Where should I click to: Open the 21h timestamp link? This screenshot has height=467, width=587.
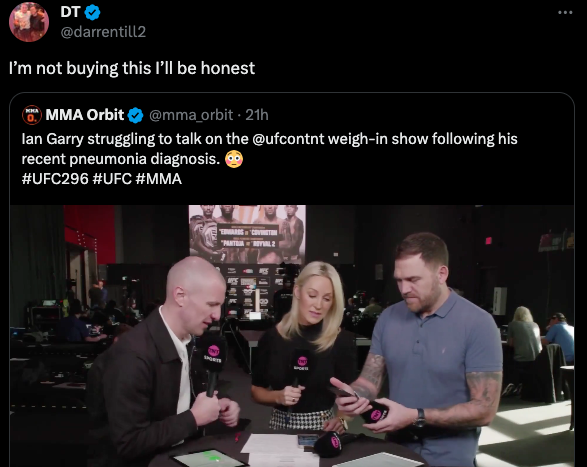(x=257, y=115)
